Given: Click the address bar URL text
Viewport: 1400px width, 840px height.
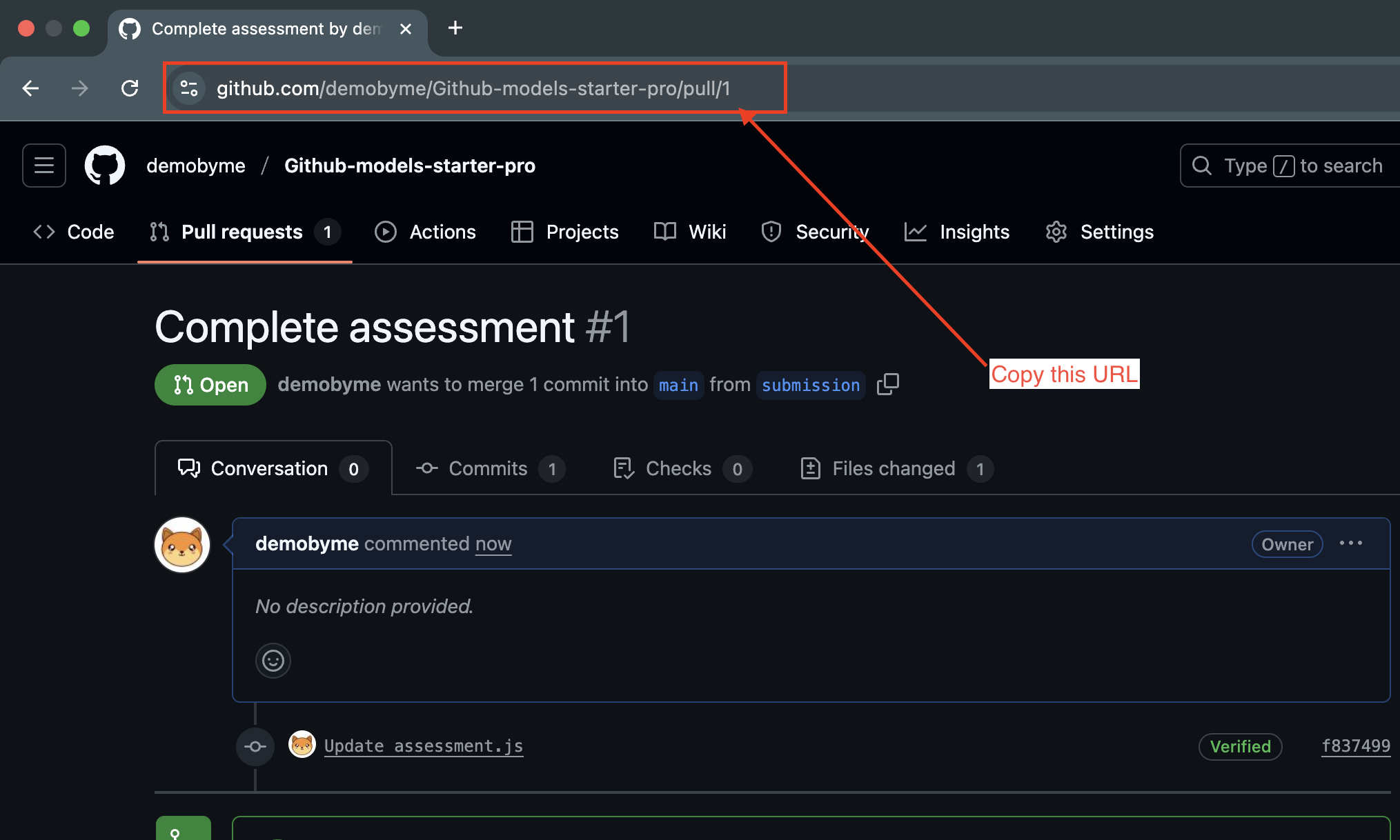Looking at the screenshot, I should point(473,88).
